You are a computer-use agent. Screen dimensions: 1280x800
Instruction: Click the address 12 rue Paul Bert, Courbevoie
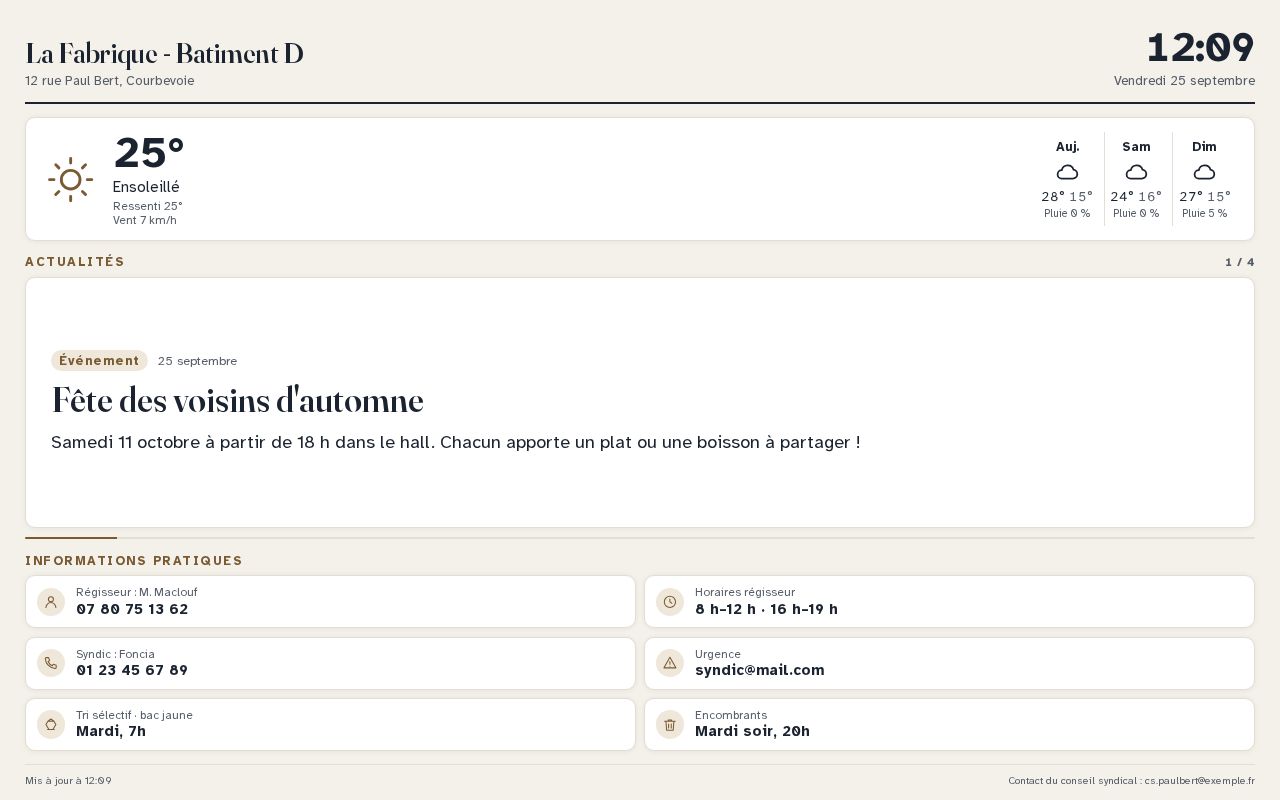110,81
